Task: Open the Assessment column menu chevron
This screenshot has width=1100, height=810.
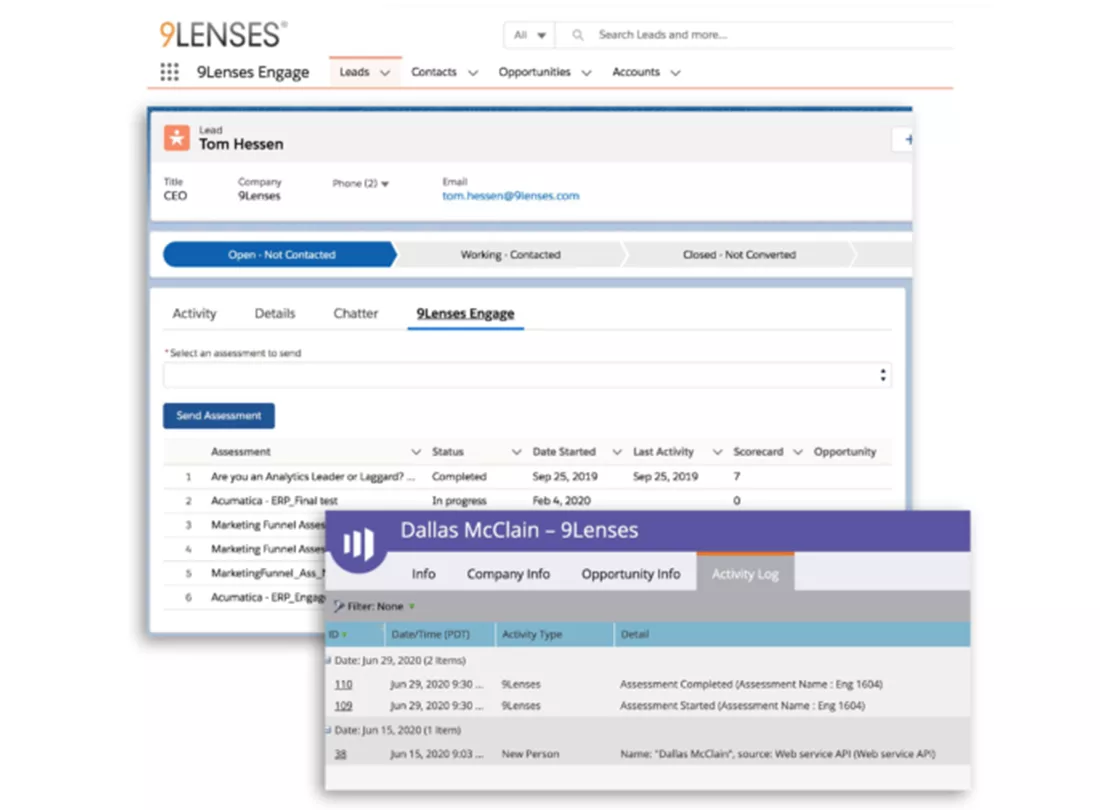Action: click(x=416, y=452)
